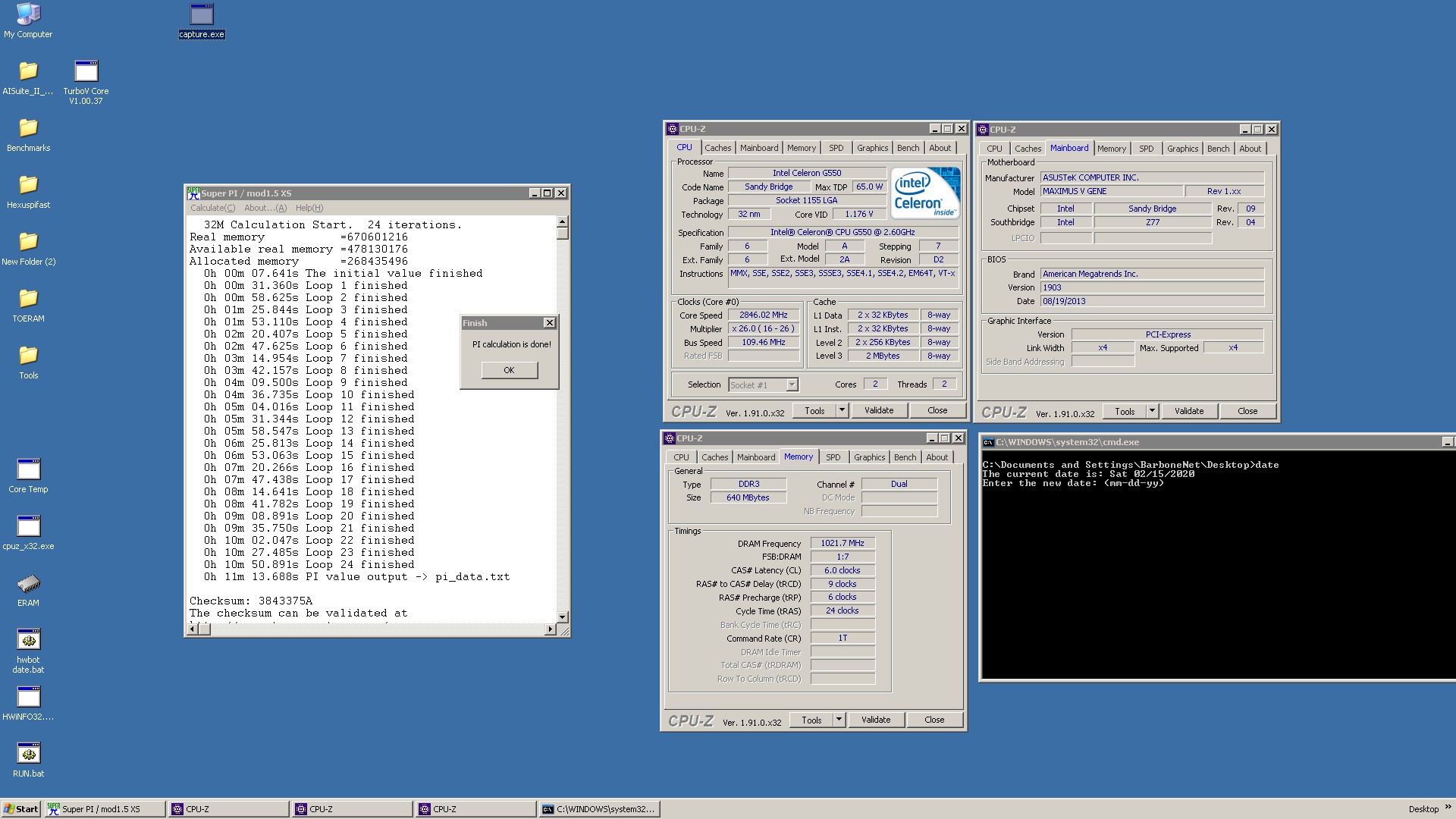The width and height of the screenshot is (1456, 819).
Task: Expand Tools dropdown arrow in CPU-Z CPU window
Action: tap(842, 410)
